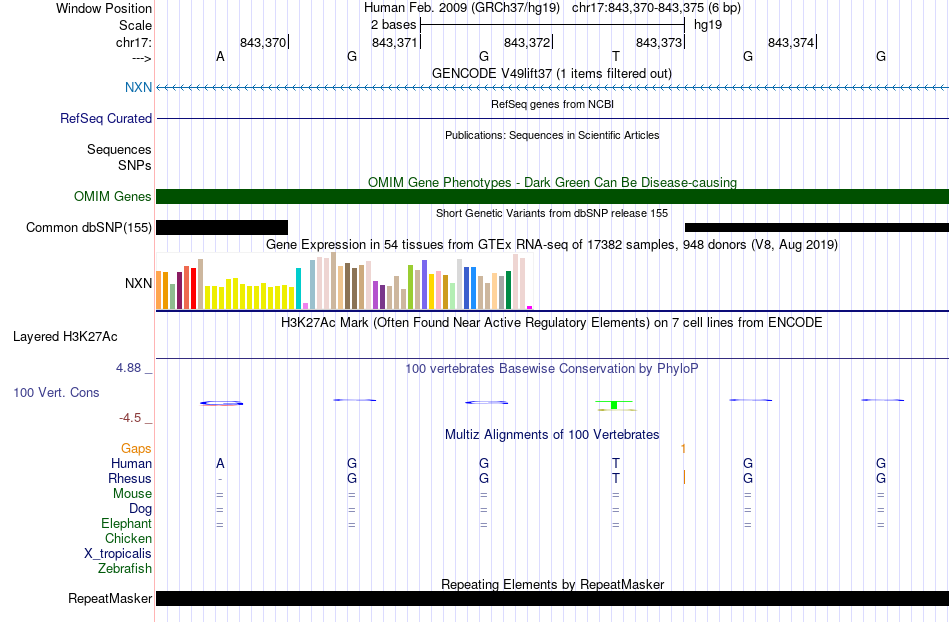Click the ---> sequence direction arrow label
Image resolution: width=950 pixels, height=622 pixels.
tap(141, 58)
